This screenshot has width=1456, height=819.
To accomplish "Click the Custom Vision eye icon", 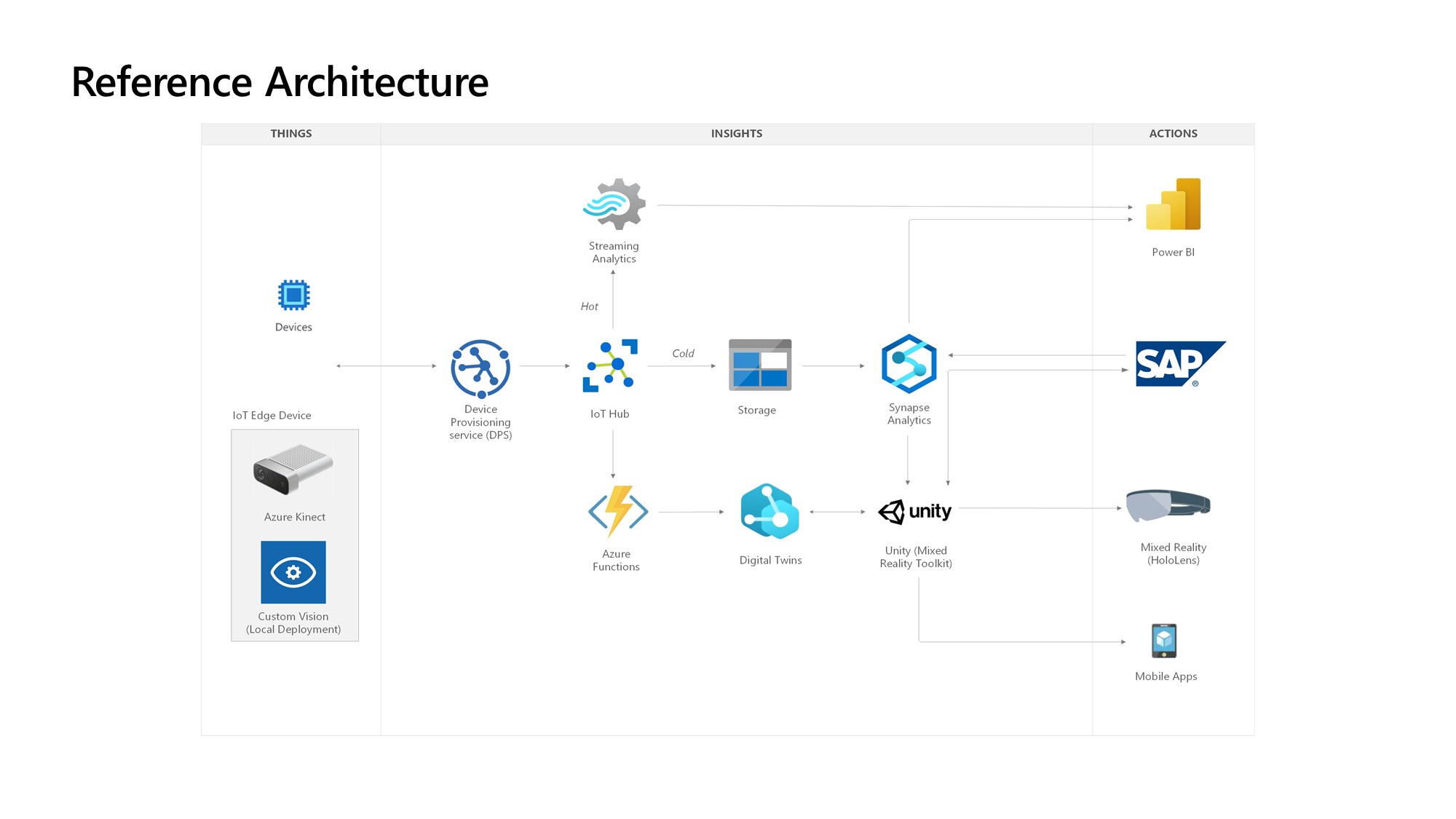I will 293,572.
